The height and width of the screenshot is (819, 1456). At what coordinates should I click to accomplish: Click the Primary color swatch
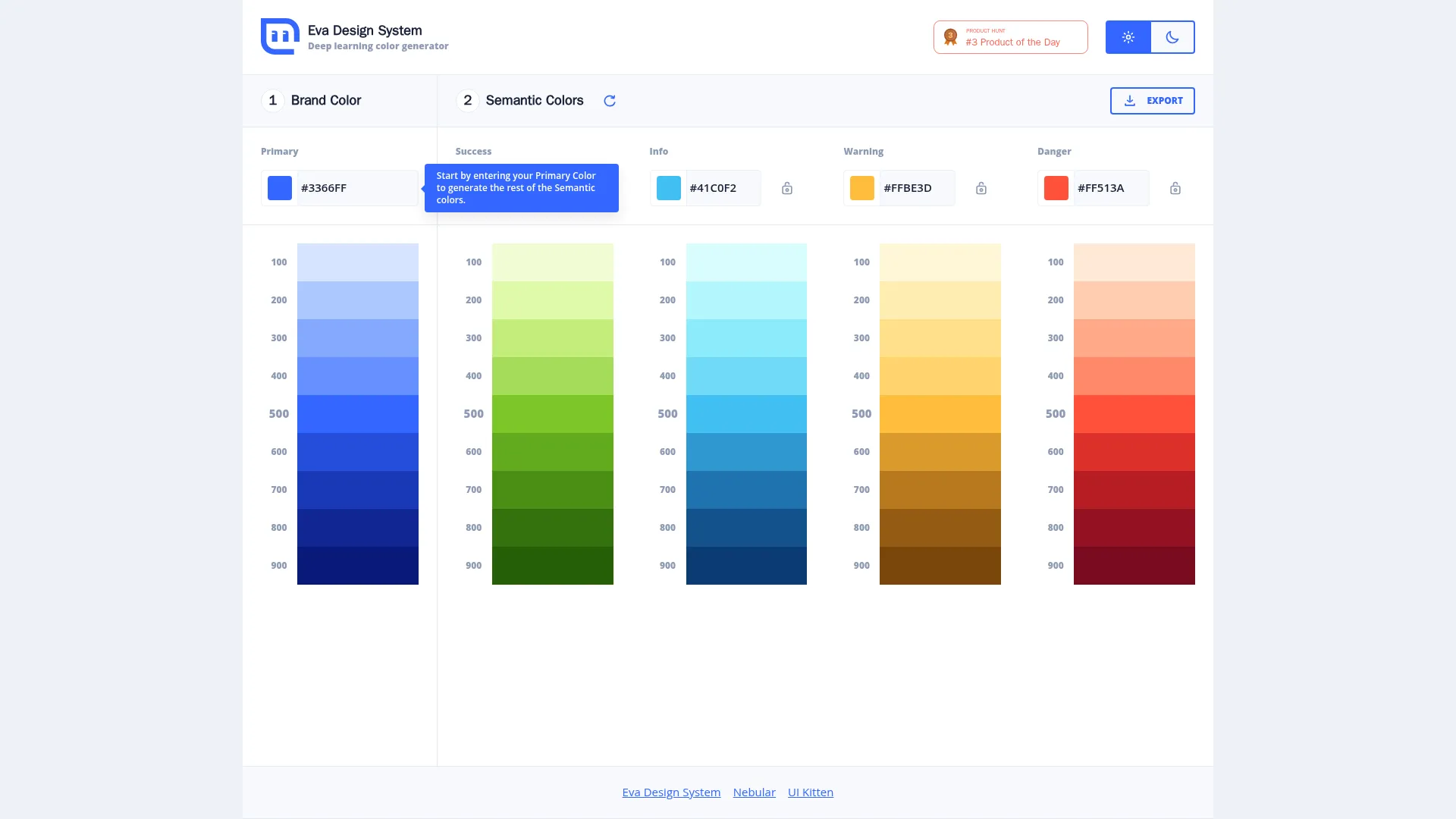(x=278, y=188)
